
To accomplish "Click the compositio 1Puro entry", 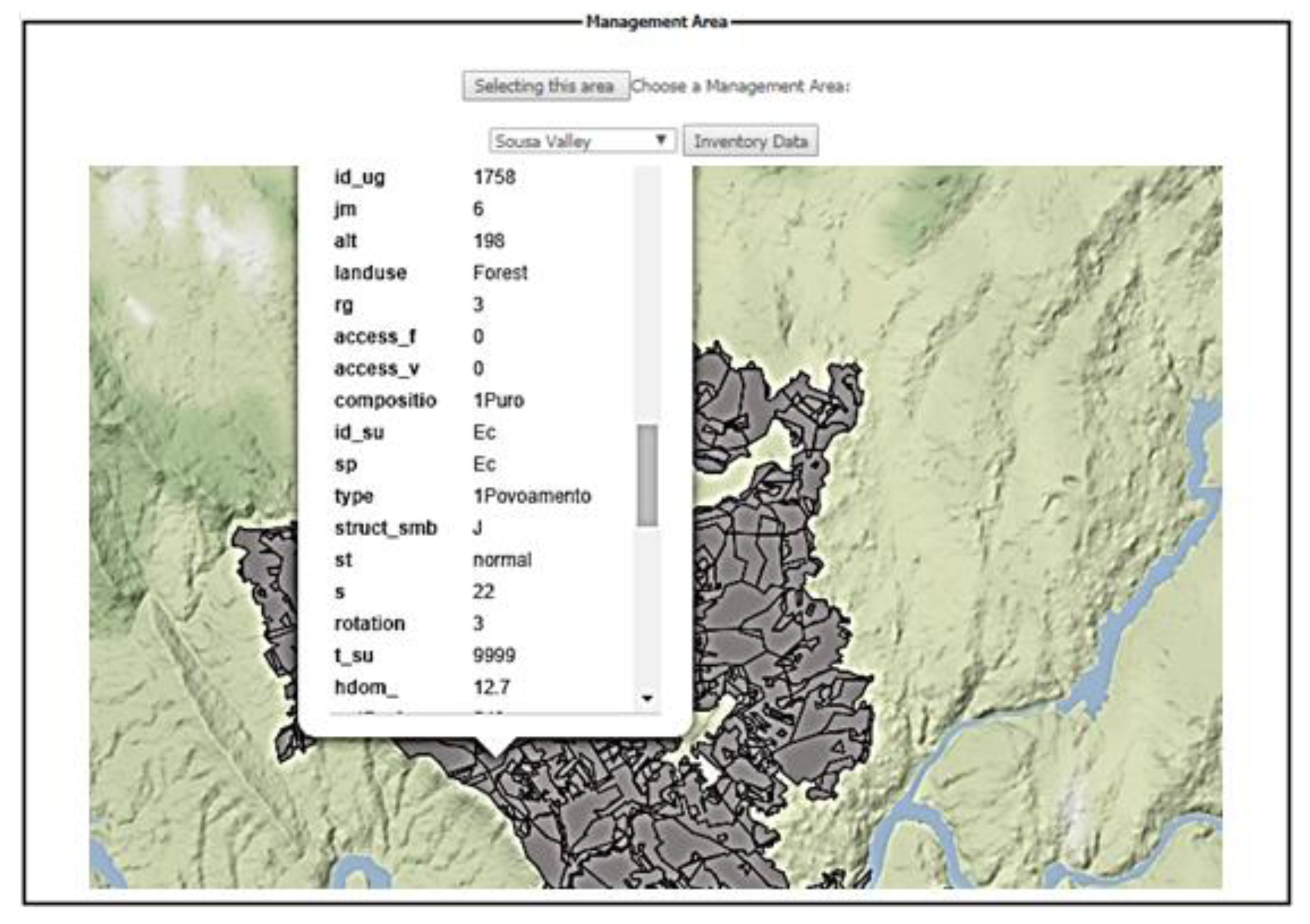I will point(498,401).
